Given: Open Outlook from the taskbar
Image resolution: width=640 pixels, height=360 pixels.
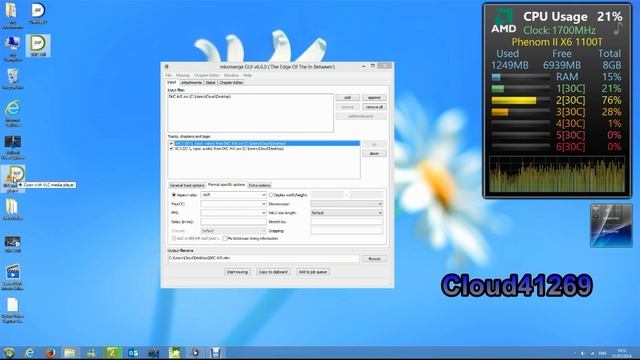Looking at the screenshot, I should tap(133, 353).
